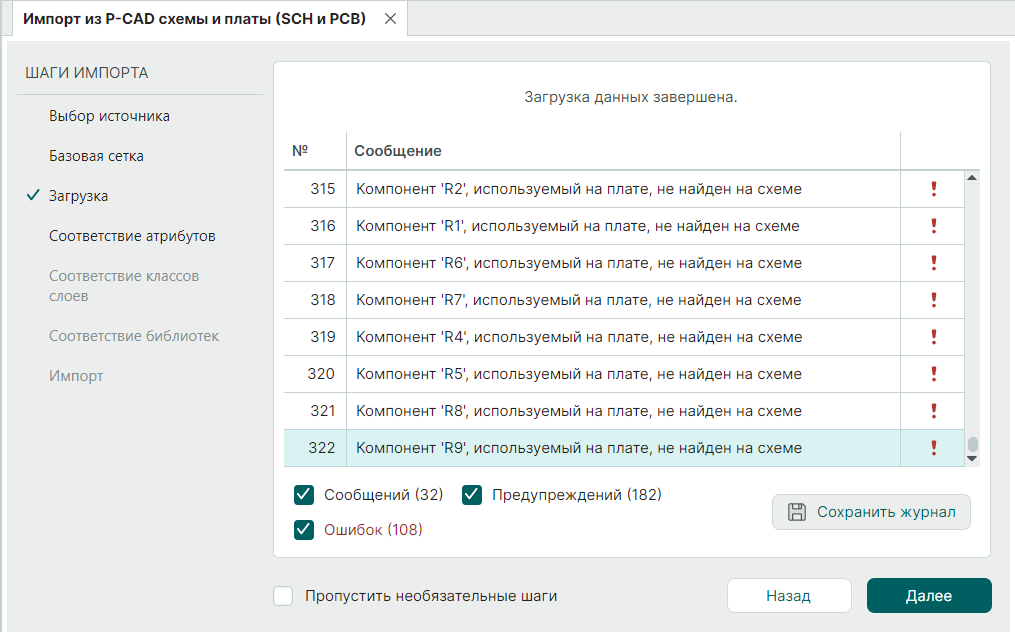This screenshot has height=632, width=1015.
Task: Click the floppy disk save icon
Action: (797, 512)
